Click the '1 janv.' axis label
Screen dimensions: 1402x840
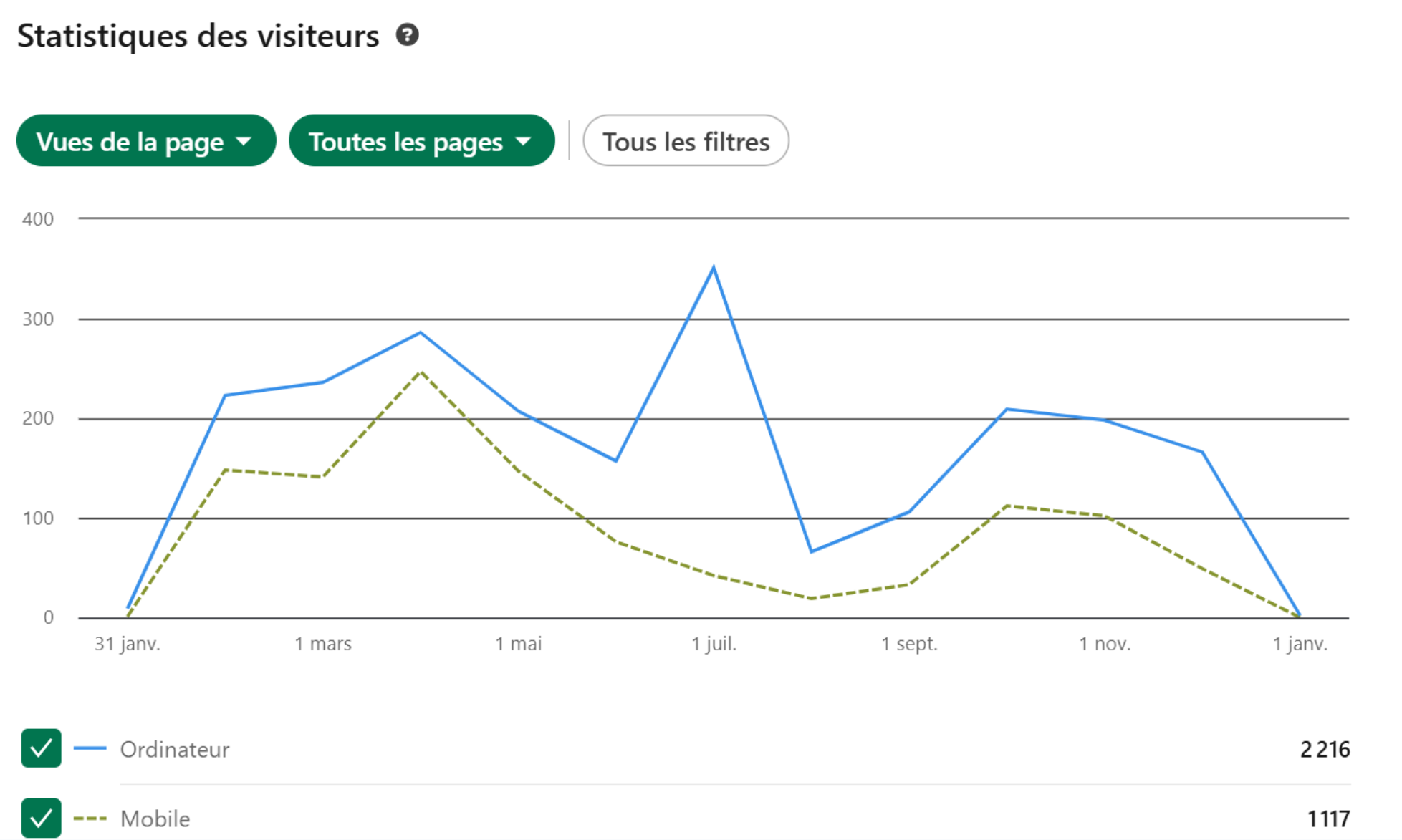click(1300, 644)
